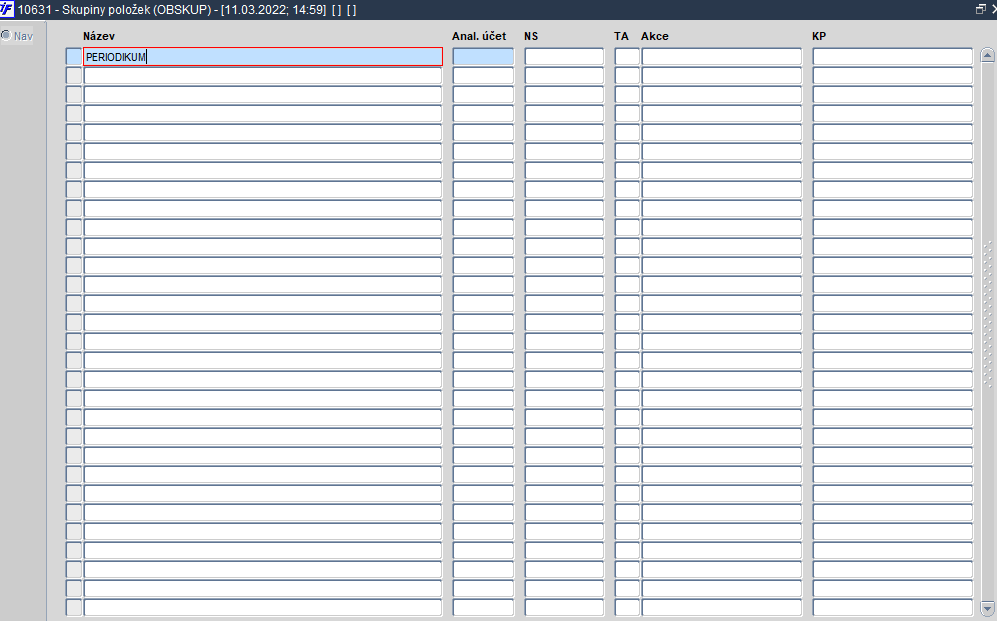This screenshot has width=997, height=621.
Task: Click the Anal. účet column header
Action: pyautogui.click(x=479, y=36)
